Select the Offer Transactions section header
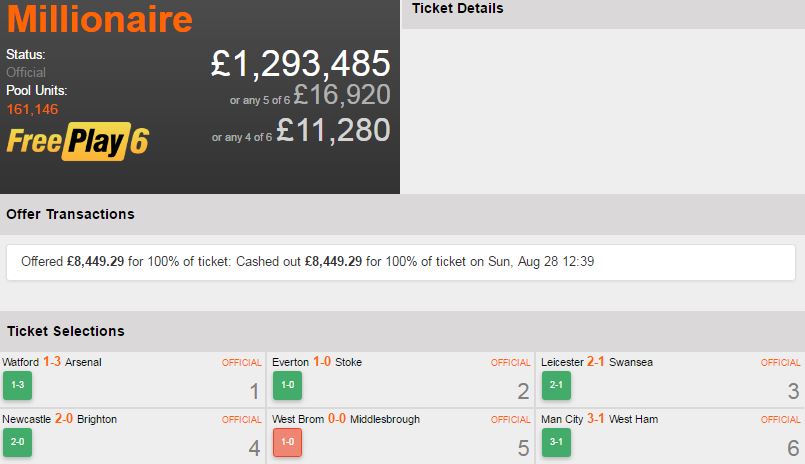 (70, 214)
